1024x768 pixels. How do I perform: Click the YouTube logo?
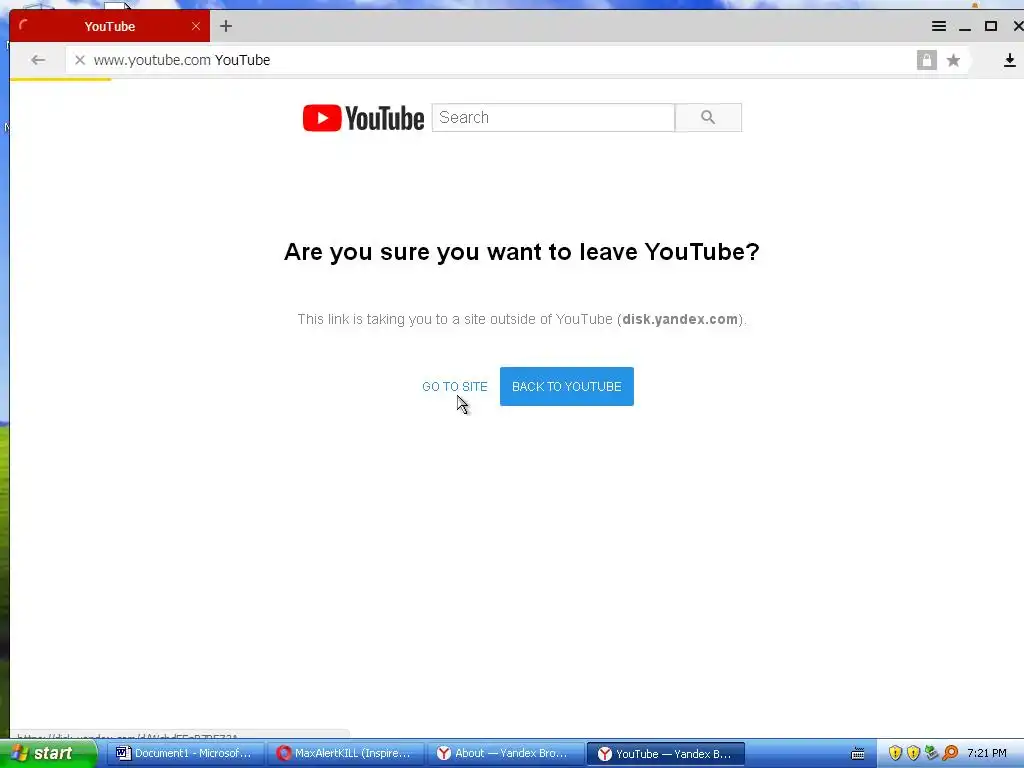pos(363,118)
